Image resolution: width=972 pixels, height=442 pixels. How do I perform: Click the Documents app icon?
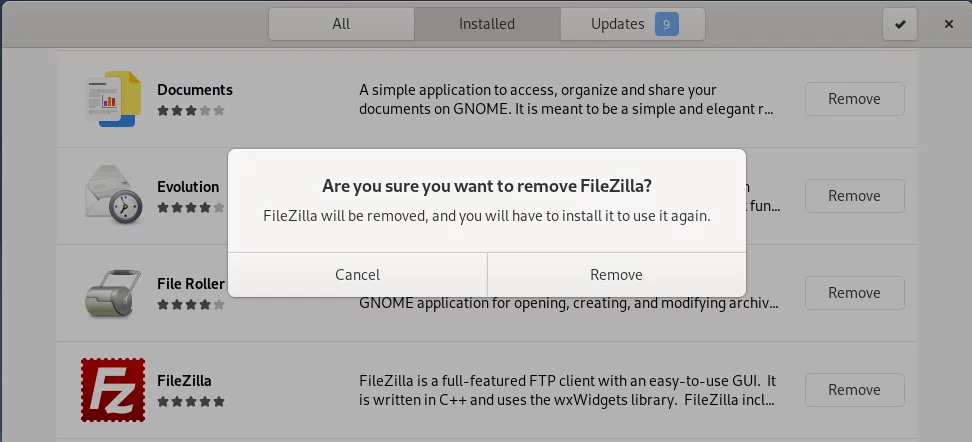point(113,99)
